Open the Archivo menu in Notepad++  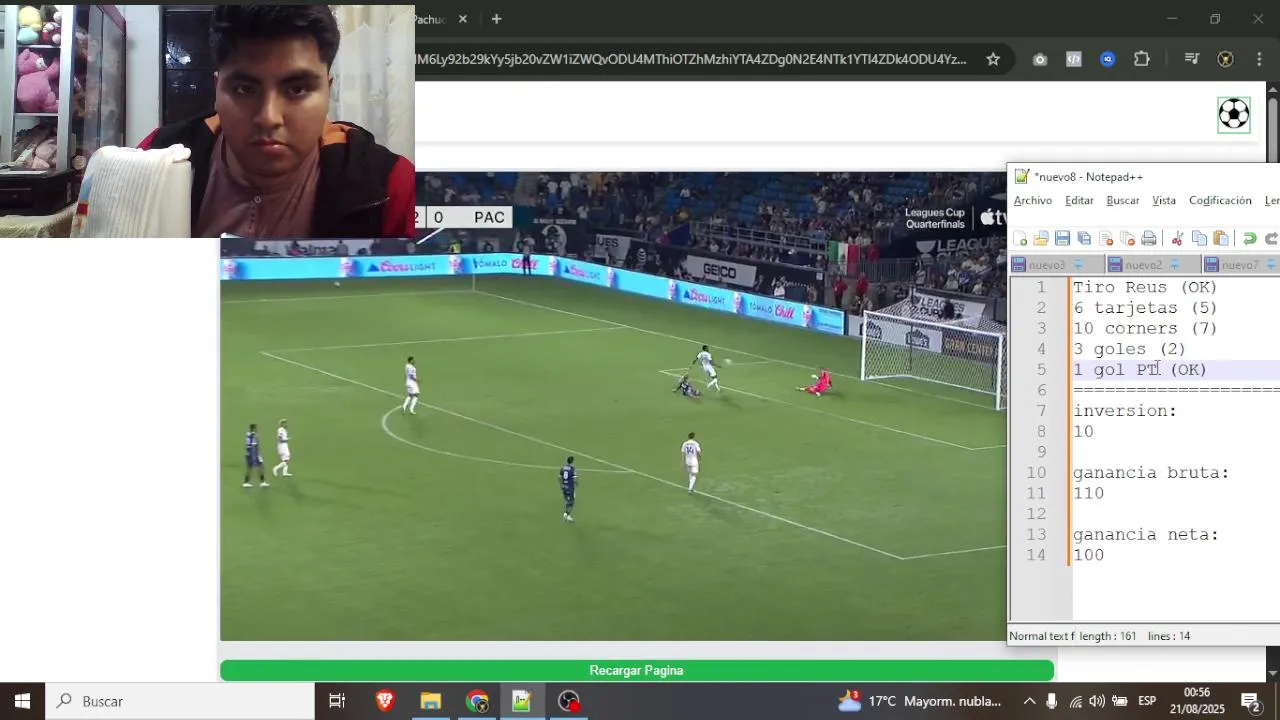coord(1033,201)
